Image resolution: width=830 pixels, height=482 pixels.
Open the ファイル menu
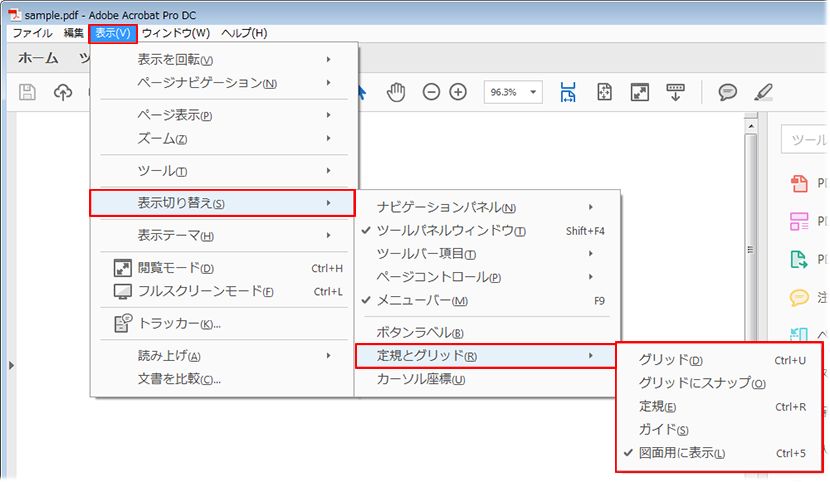pyautogui.click(x=32, y=33)
